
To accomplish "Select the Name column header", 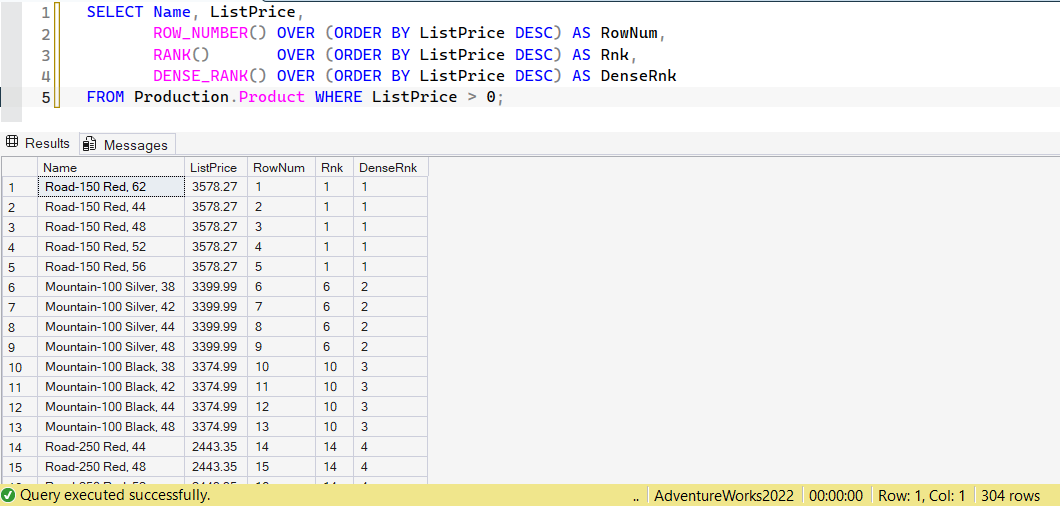I will (x=111, y=168).
